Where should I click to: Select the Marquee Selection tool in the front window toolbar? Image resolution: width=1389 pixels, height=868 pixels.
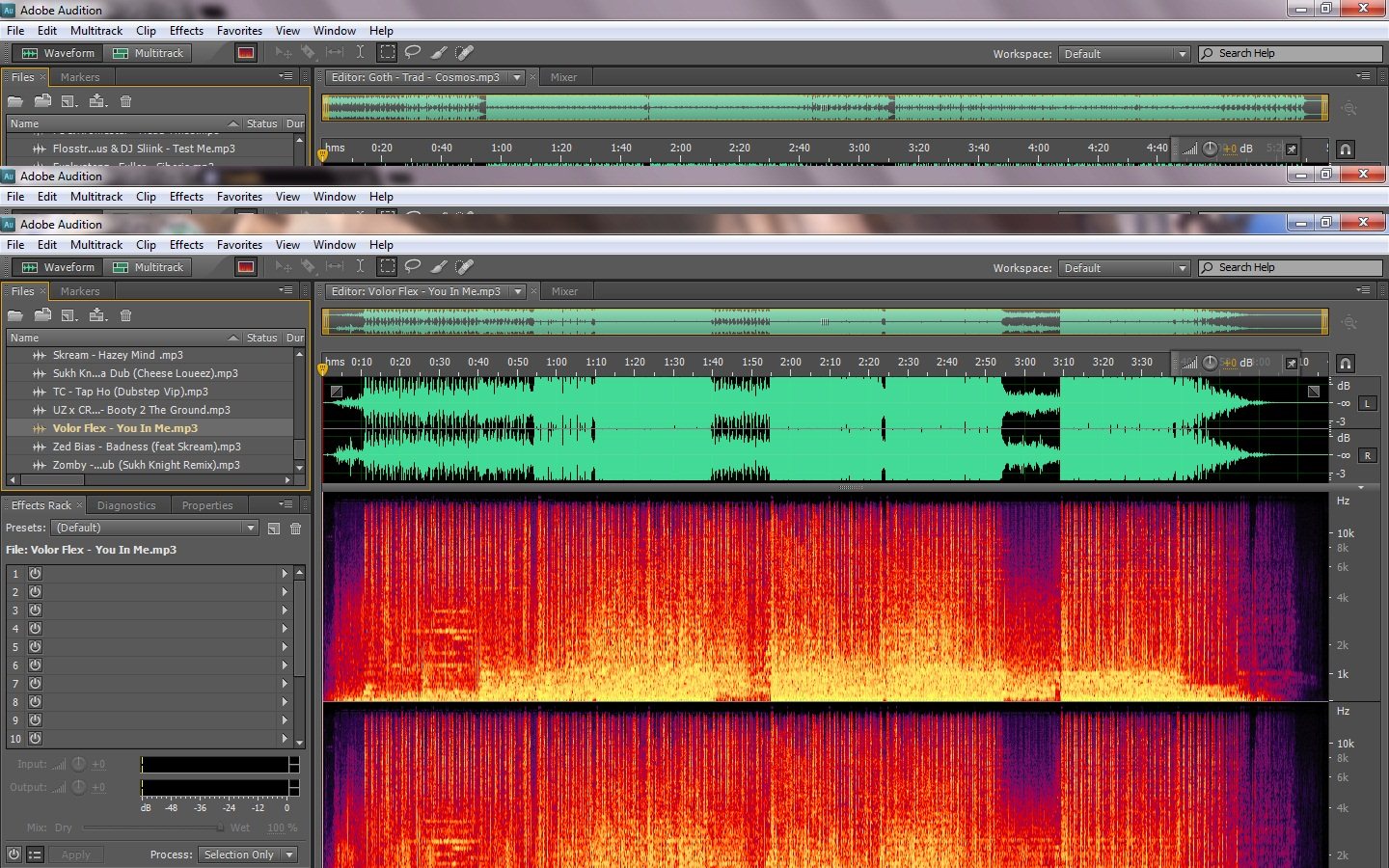pos(387,267)
